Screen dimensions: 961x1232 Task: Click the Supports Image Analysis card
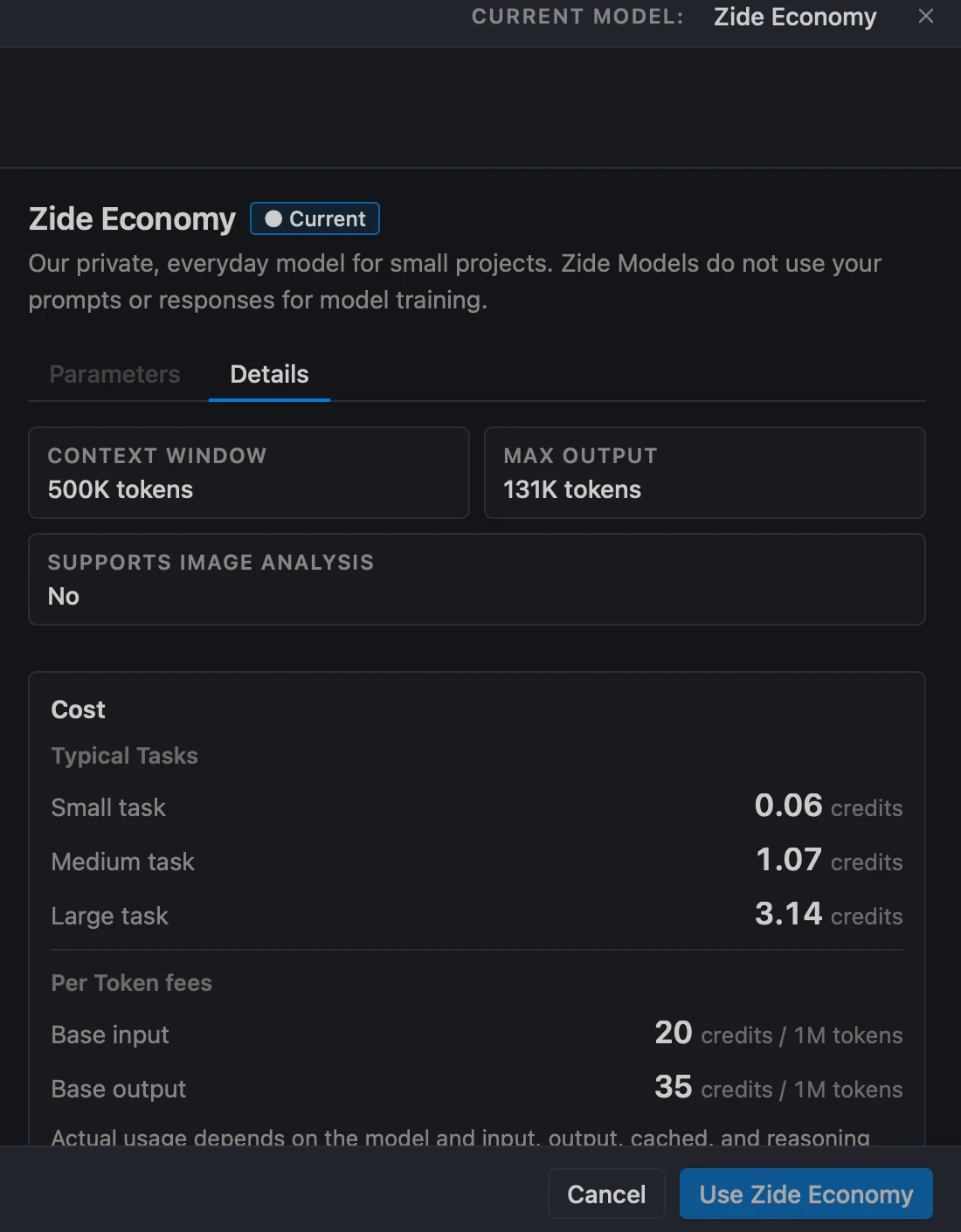click(x=477, y=579)
